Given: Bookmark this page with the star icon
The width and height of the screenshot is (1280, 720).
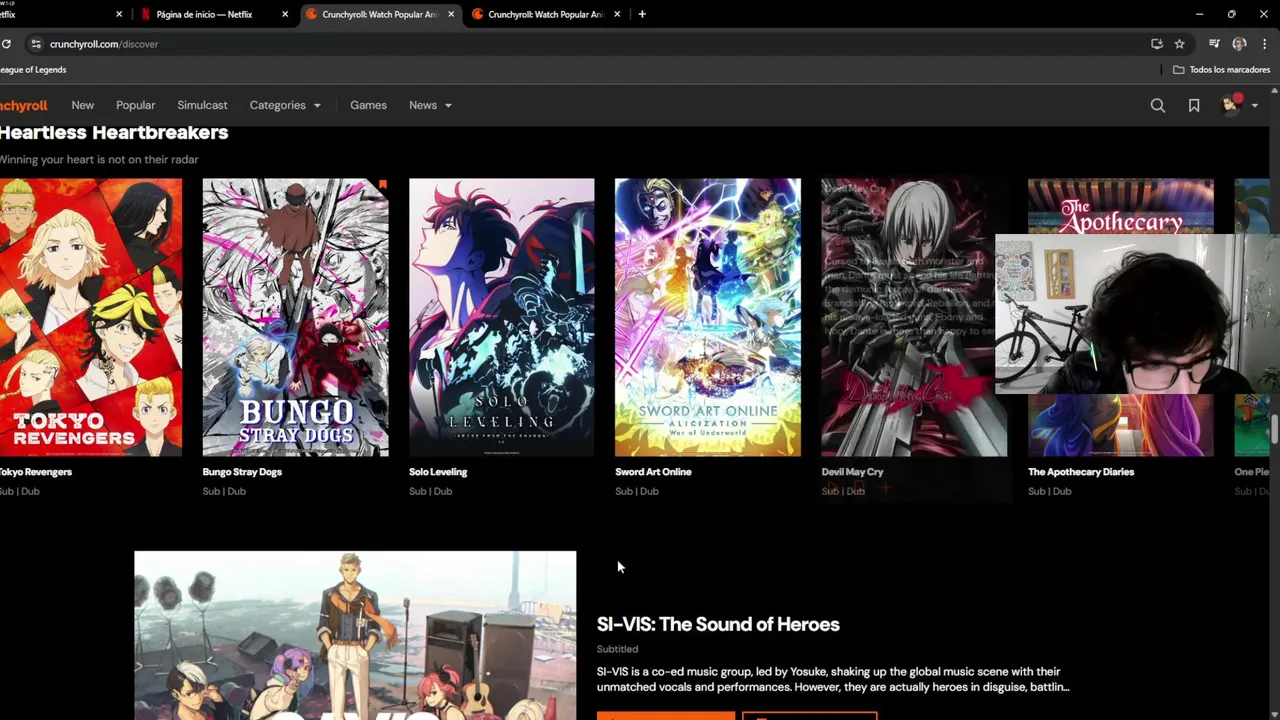Looking at the screenshot, I should (x=1180, y=44).
